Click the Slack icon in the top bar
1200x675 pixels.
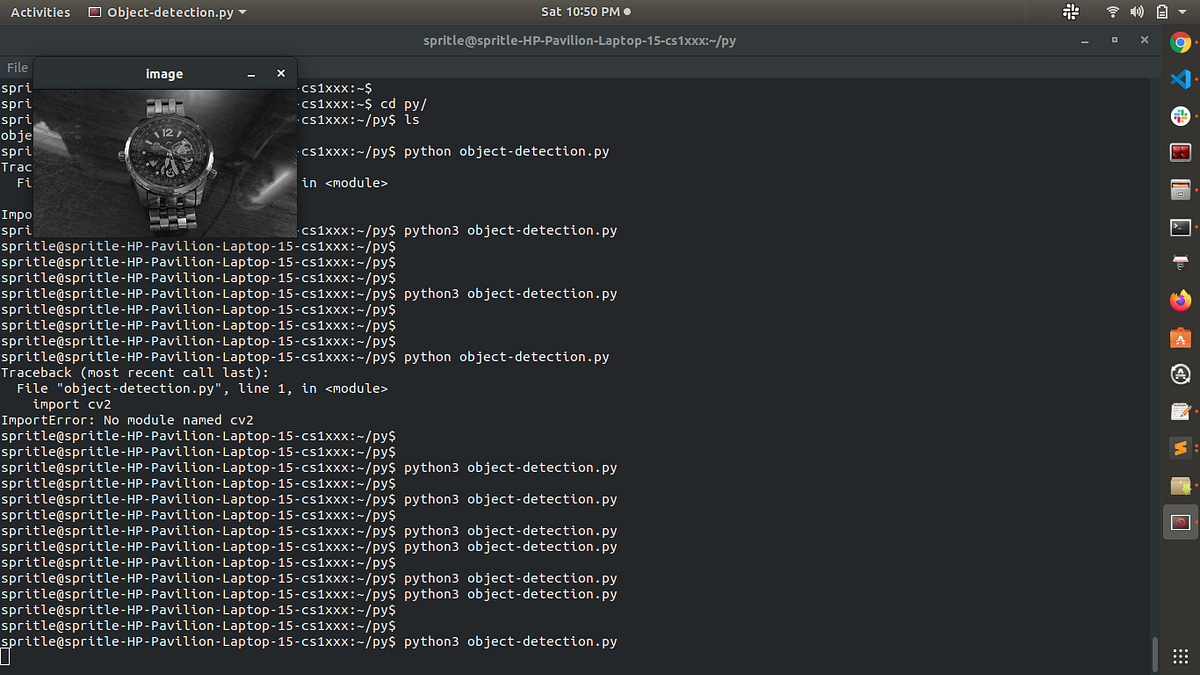pyautogui.click(x=1070, y=11)
